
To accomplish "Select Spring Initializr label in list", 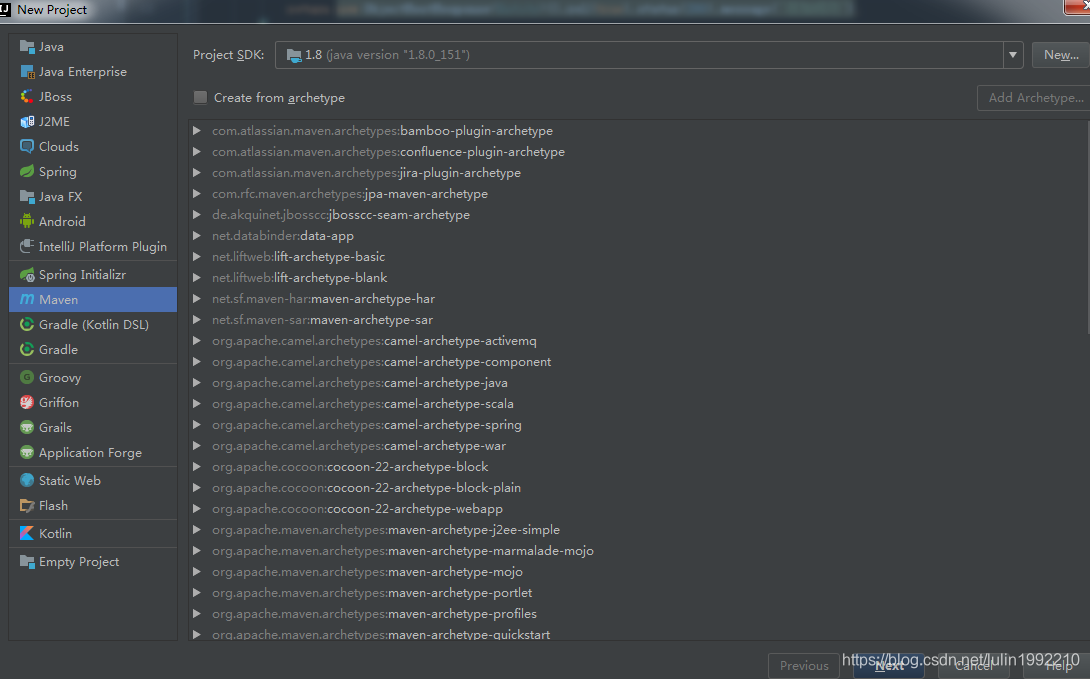I will pyautogui.click(x=82, y=275).
